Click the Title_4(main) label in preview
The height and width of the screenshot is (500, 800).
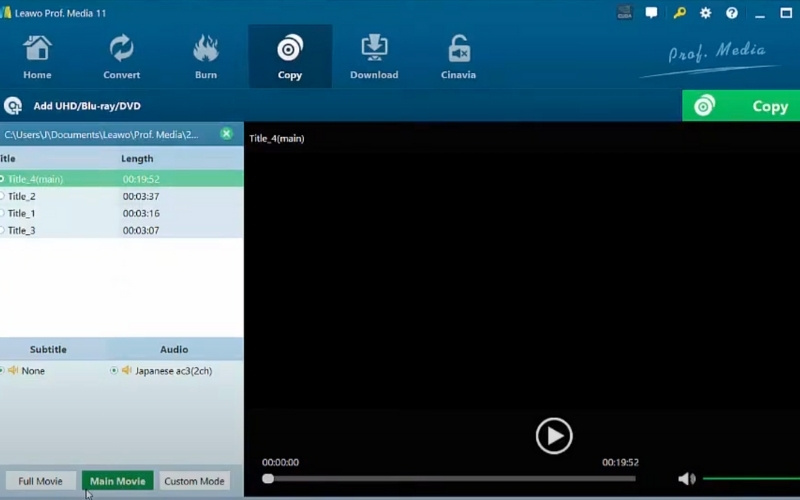277,138
